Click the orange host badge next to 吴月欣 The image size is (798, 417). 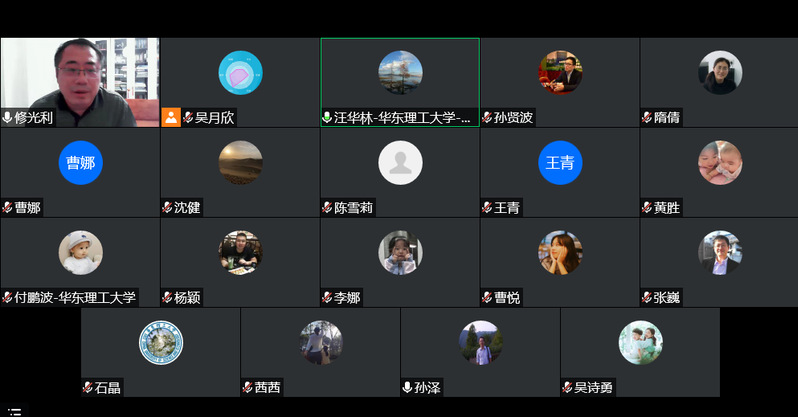pos(171,118)
